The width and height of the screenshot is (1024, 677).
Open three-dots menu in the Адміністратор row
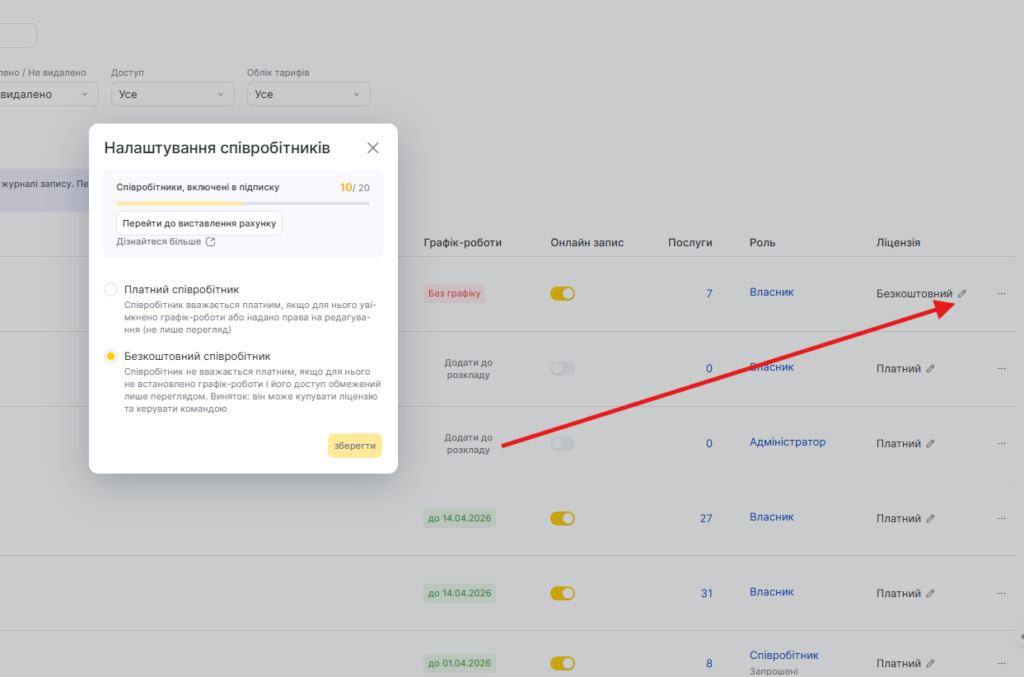click(1001, 444)
